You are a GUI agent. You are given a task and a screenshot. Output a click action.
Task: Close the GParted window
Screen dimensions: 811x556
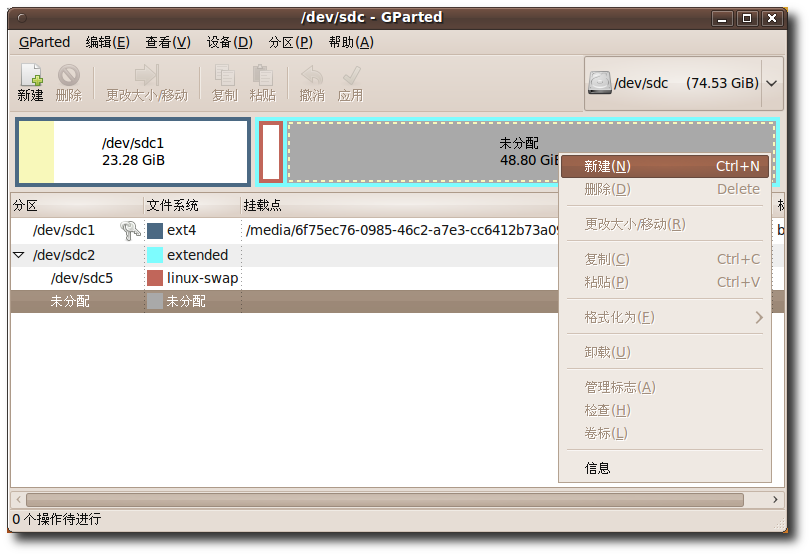772,19
